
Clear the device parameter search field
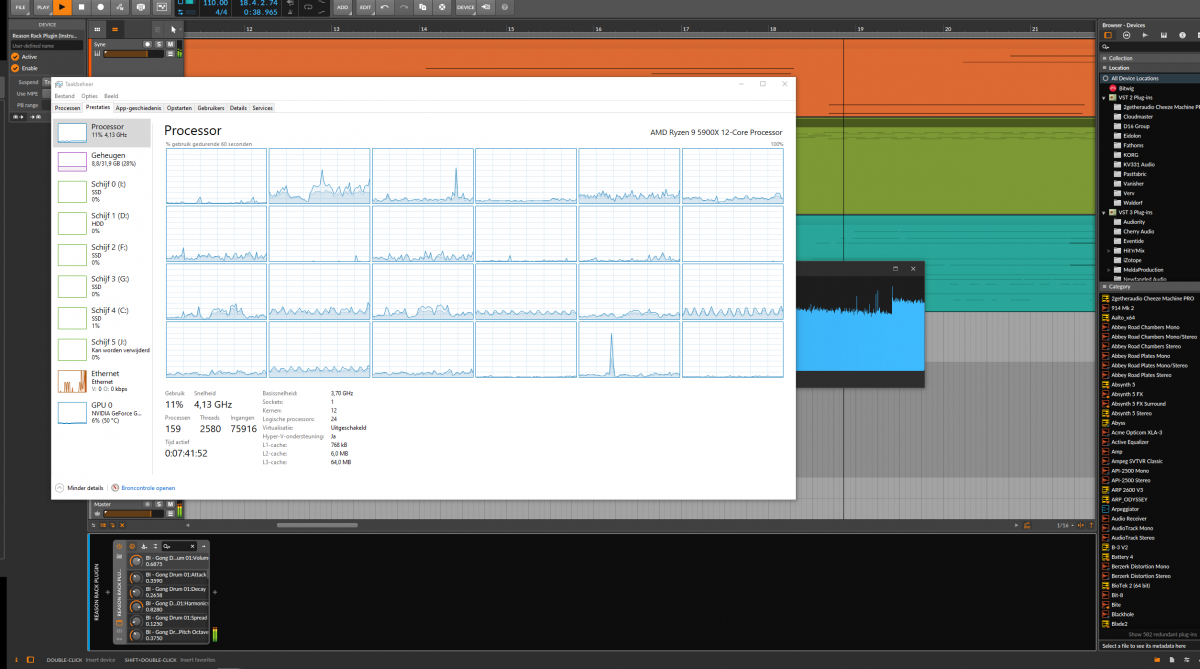click(192, 546)
